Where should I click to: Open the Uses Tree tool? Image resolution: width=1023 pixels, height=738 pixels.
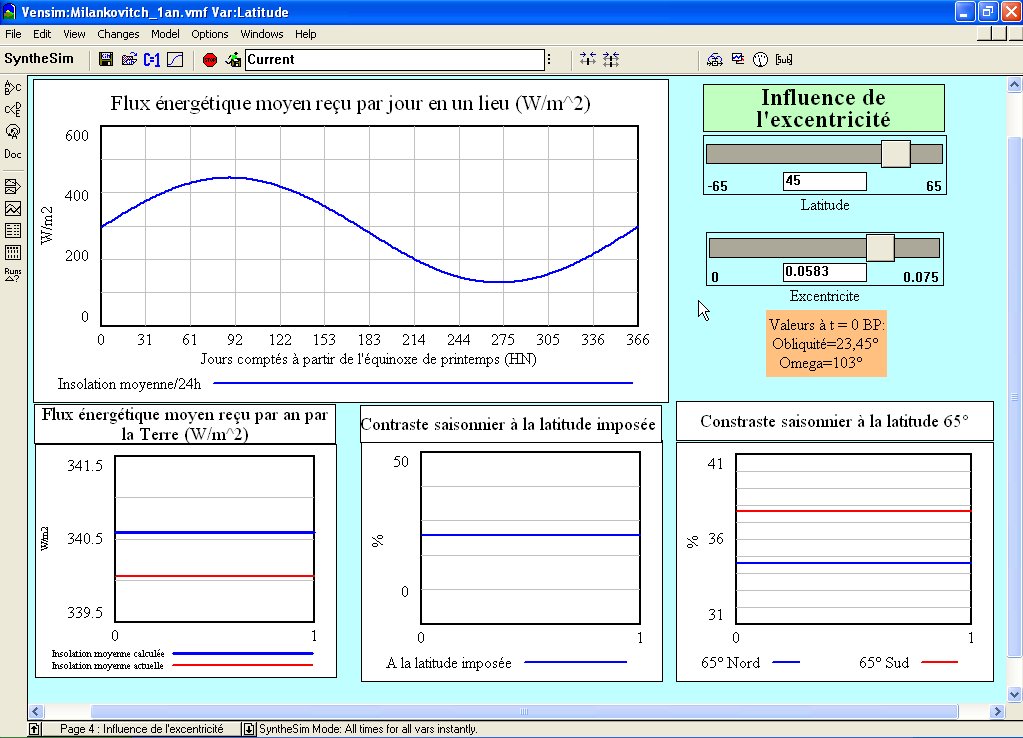click(13, 109)
